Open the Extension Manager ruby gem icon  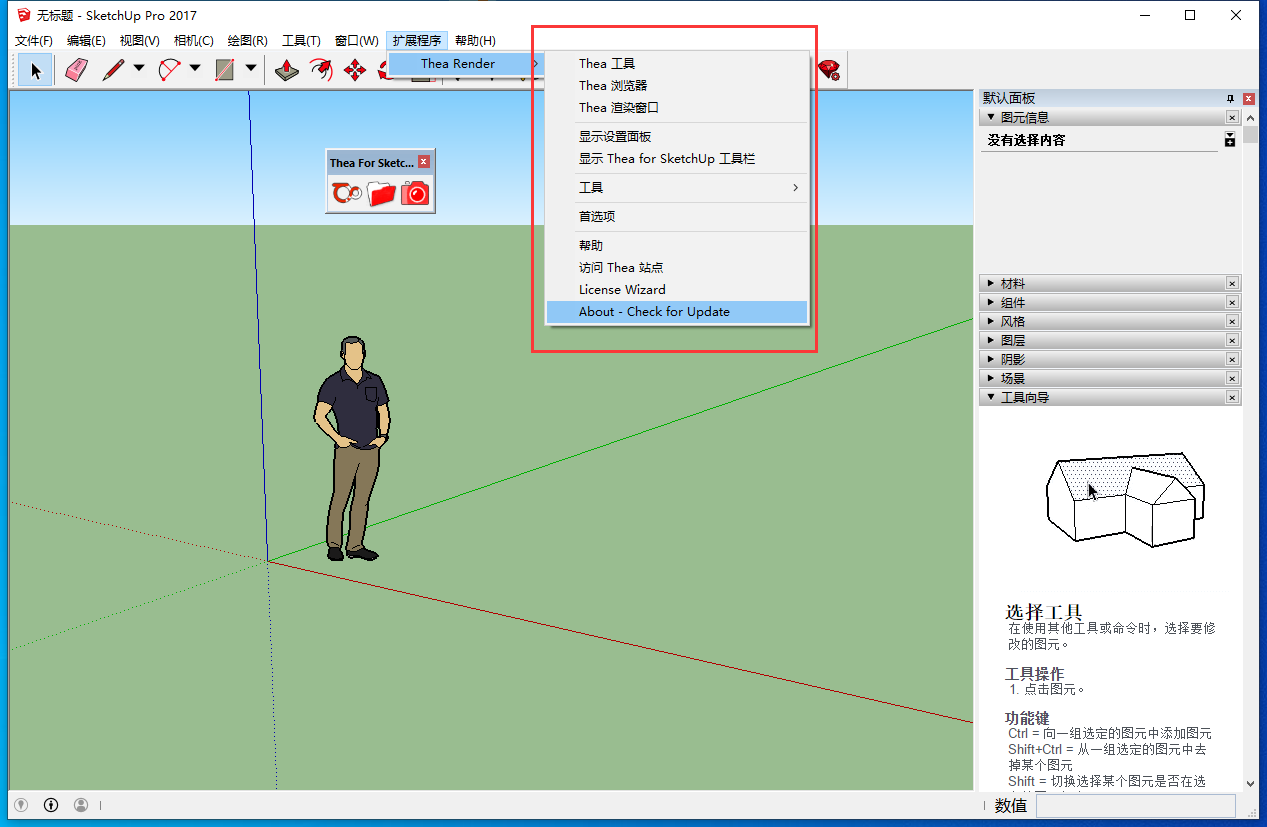point(829,70)
